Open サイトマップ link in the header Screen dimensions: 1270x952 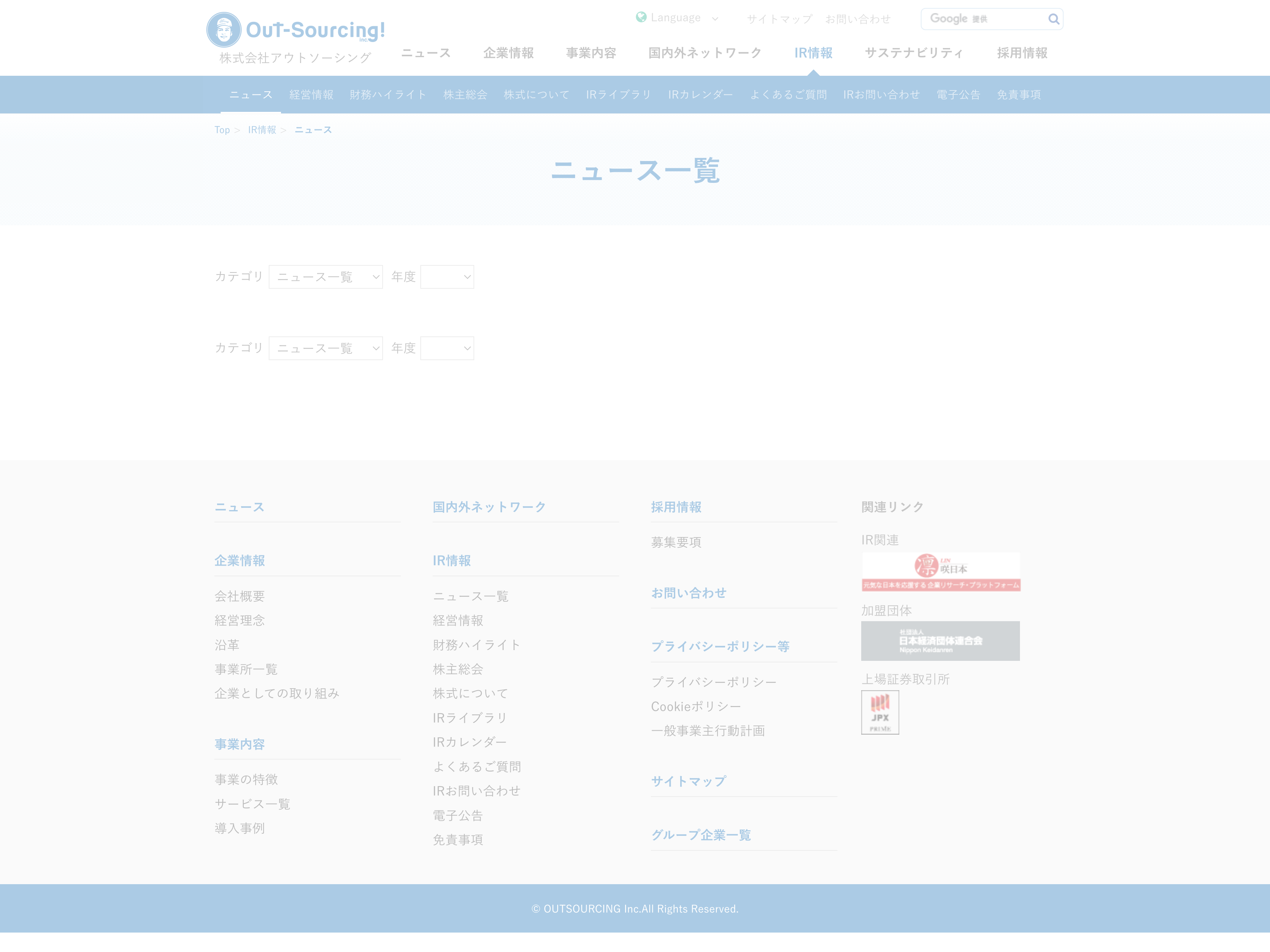780,19
